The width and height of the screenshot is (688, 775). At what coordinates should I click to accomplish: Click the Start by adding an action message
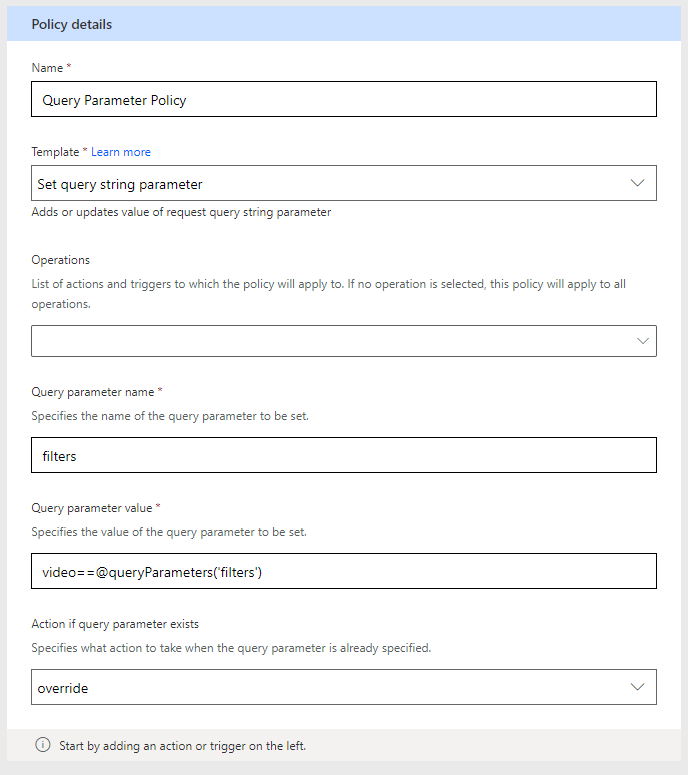[182, 746]
